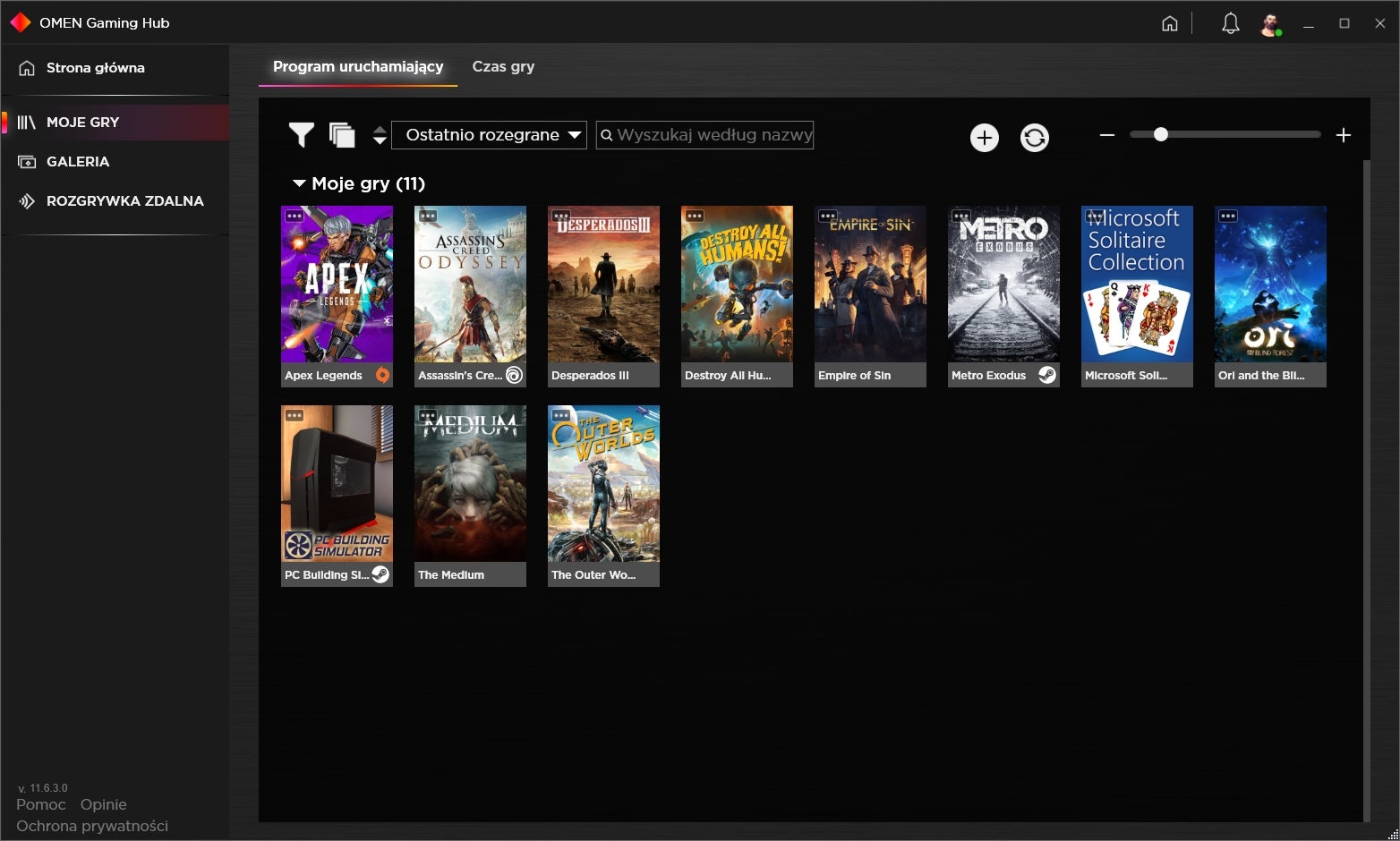The width and height of the screenshot is (1400, 841).
Task: Open options menu on Destroy All Humans tile
Action: [694, 216]
